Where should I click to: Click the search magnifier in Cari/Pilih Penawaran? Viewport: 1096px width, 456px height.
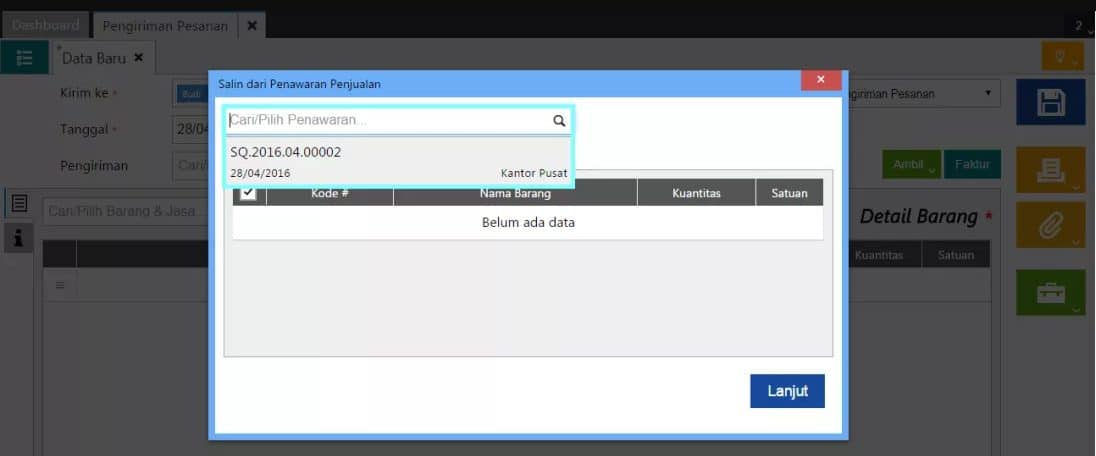(559, 120)
